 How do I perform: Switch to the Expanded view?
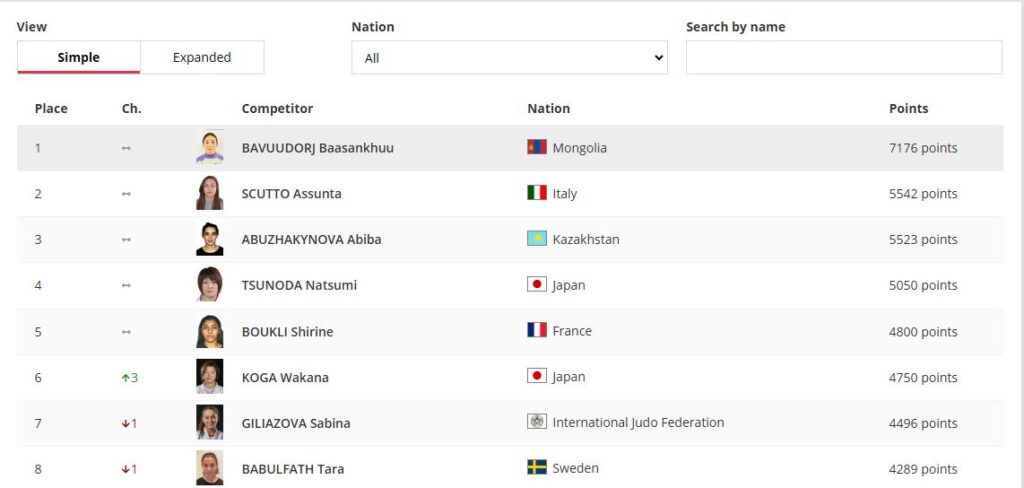[x=202, y=57]
